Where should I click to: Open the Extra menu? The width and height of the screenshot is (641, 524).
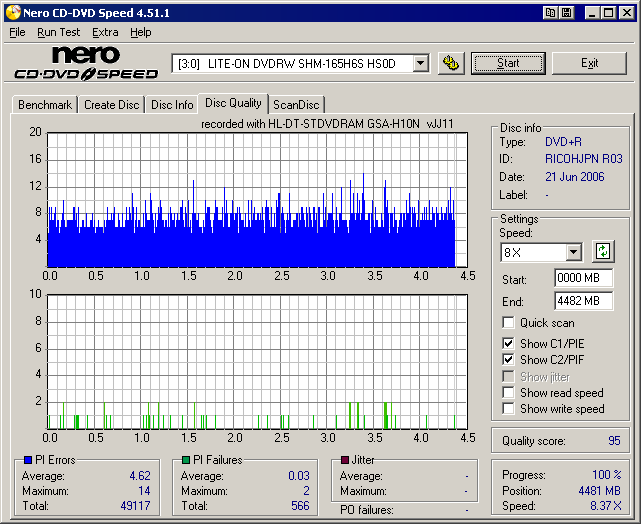pos(105,32)
